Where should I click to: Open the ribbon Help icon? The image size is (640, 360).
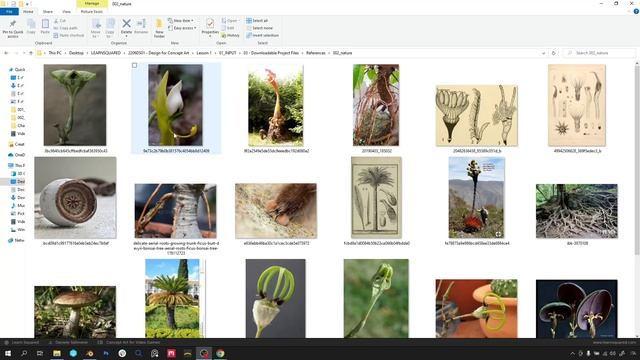[636, 11]
